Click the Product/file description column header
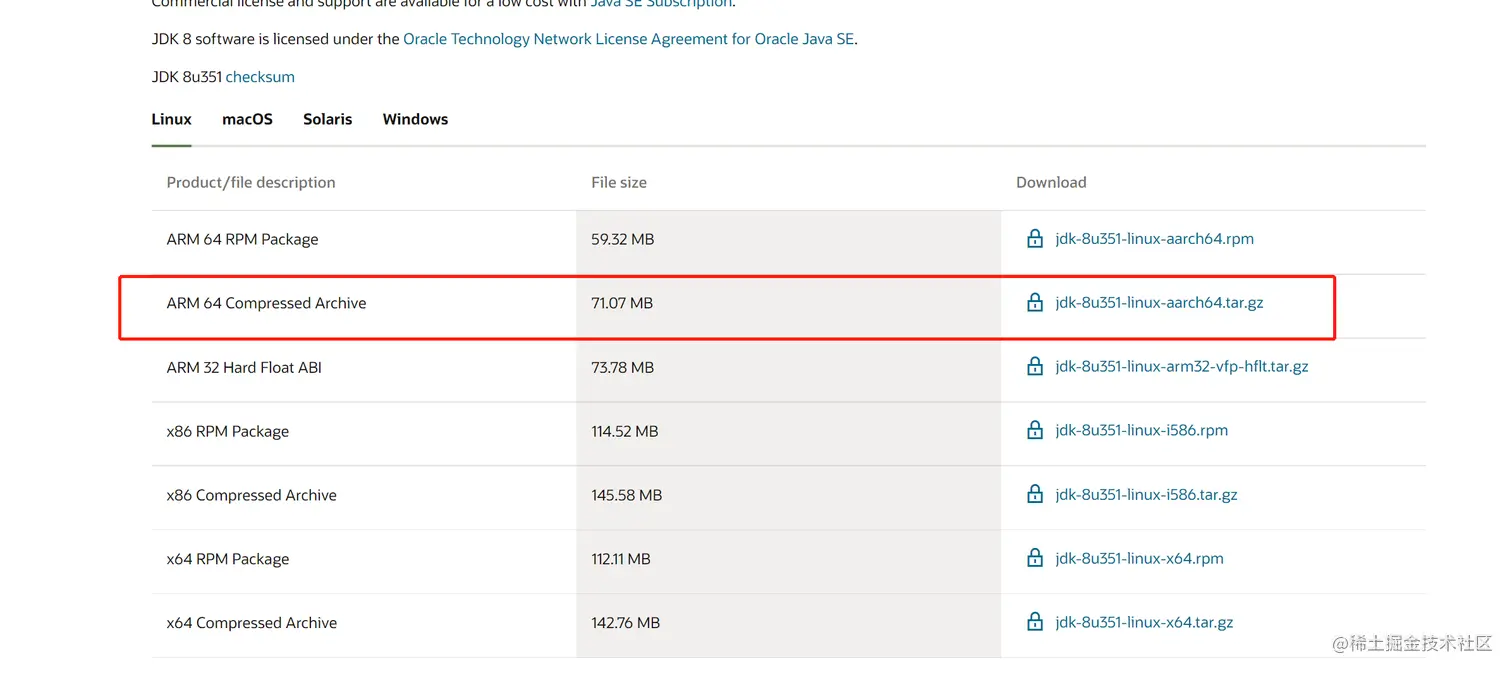Screen dimensions: 1512x673 click(251, 182)
